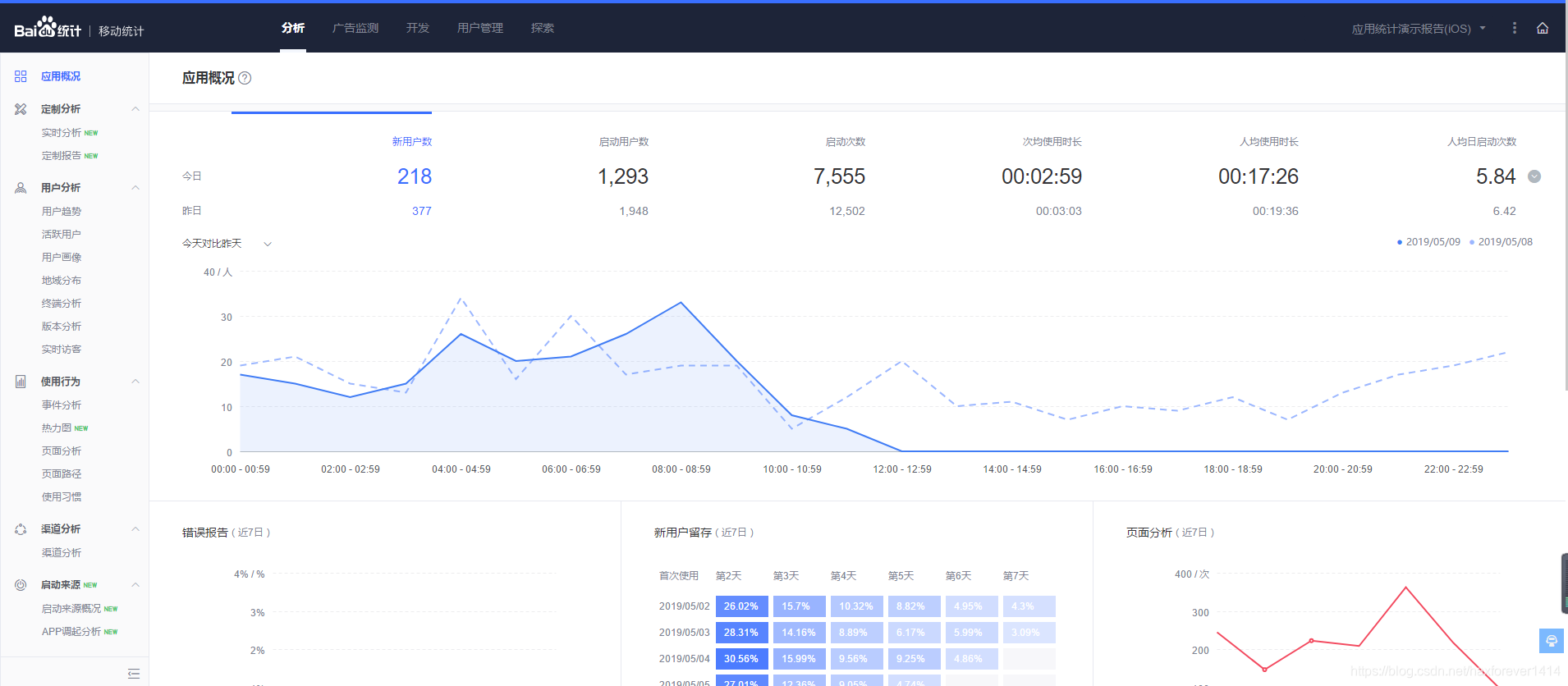Open the 应用统计演示报告(iOS) app selector
The width and height of the screenshot is (1568, 686).
[x=1419, y=29]
